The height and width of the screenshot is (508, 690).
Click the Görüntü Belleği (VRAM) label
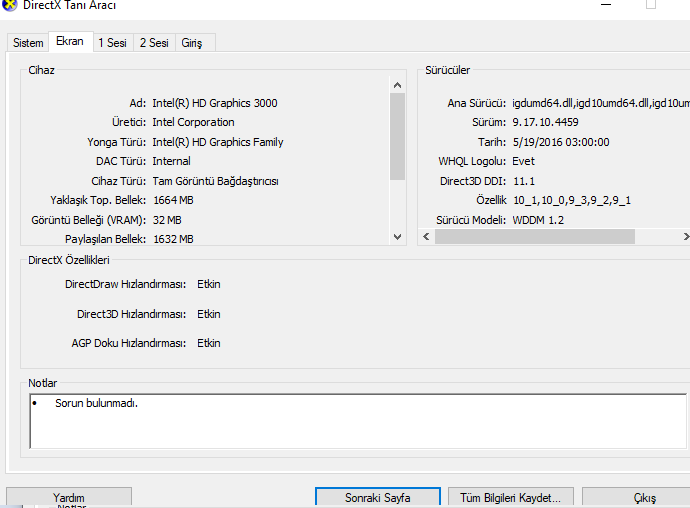[88, 220]
